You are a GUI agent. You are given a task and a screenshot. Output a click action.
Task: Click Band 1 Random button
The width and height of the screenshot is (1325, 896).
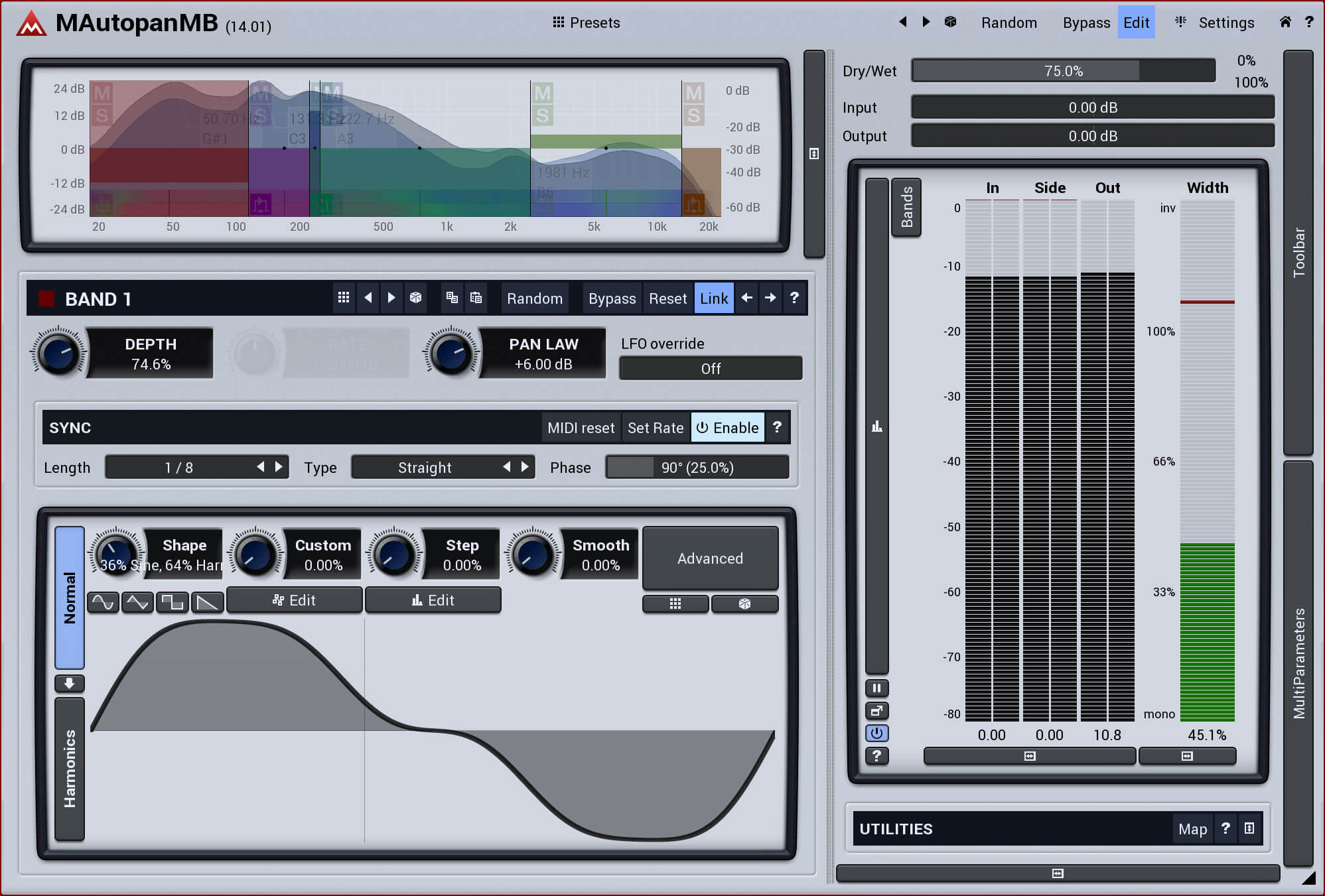click(535, 298)
